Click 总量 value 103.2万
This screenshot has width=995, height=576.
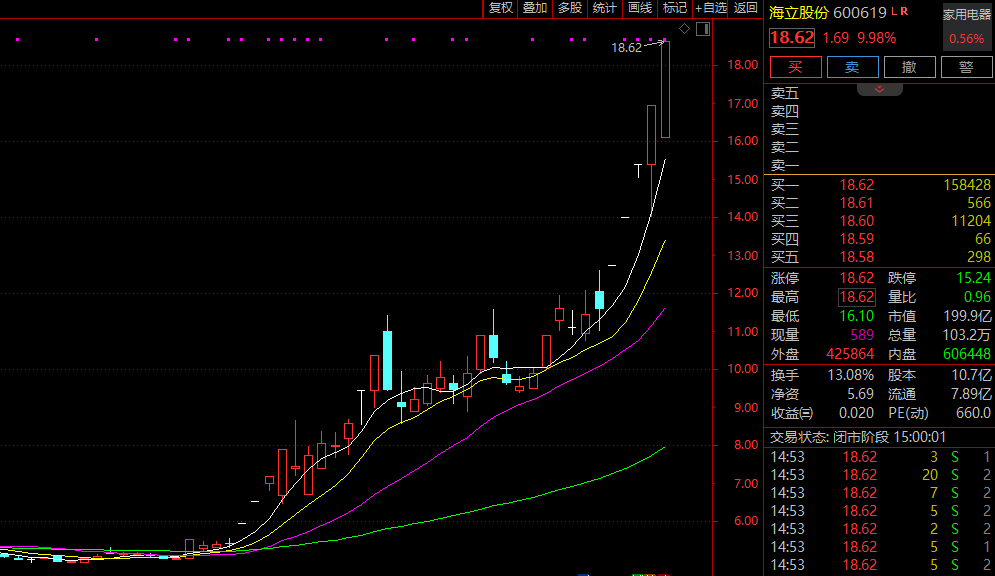coord(967,335)
